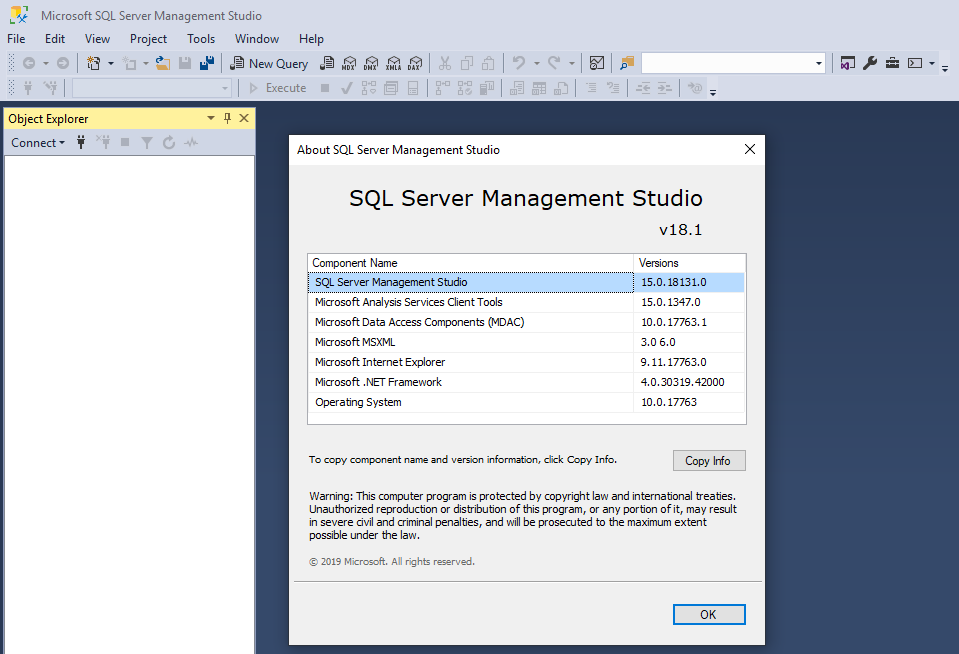Open the Connect dropdown in Object Explorer

(x=37, y=142)
